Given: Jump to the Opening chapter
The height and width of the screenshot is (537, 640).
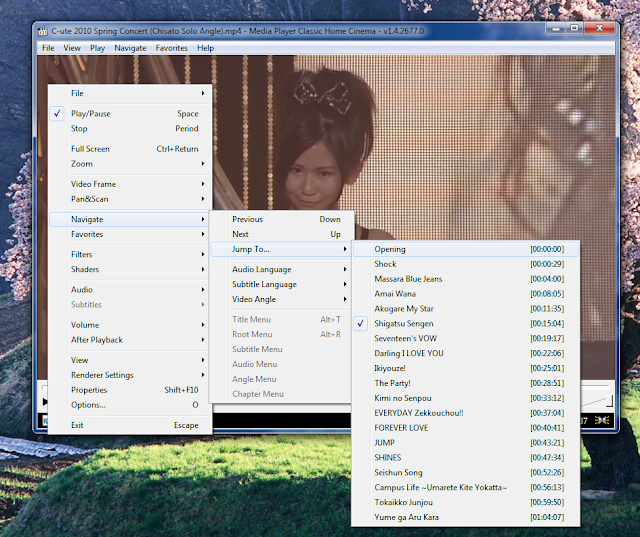Looking at the screenshot, I should (x=466, y=249).
